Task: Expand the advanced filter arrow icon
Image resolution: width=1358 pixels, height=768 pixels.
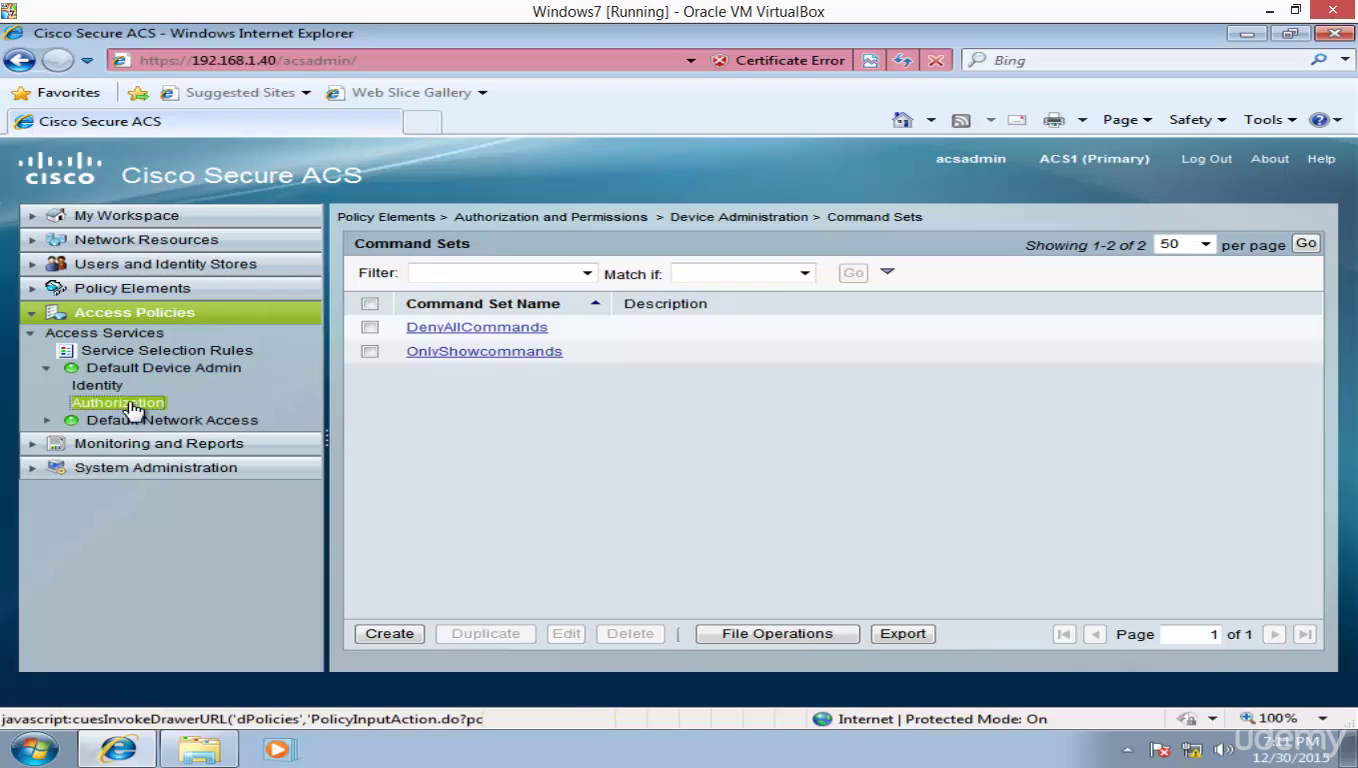Action: coord(886,272)
